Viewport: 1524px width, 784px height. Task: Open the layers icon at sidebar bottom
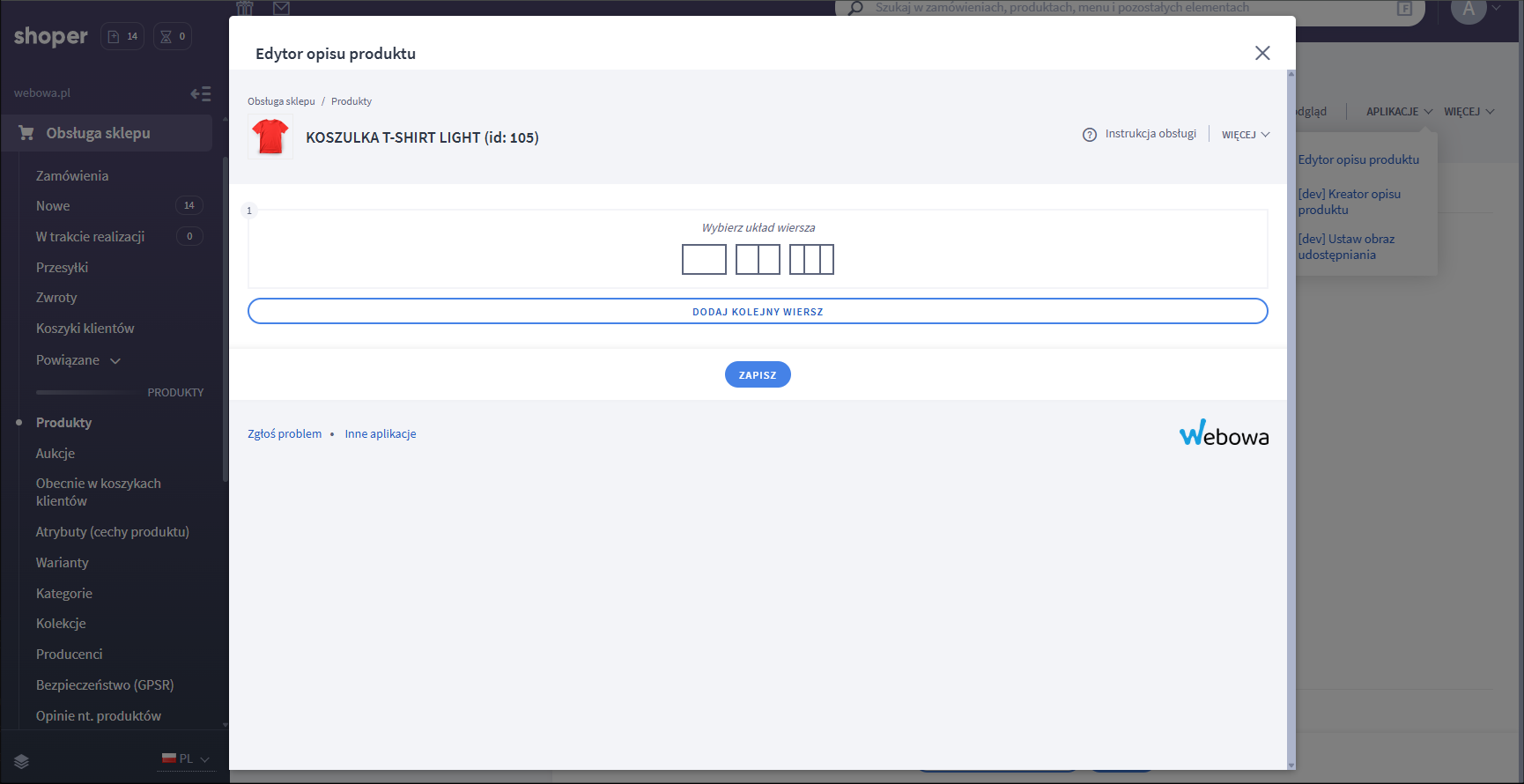(22, 761)
